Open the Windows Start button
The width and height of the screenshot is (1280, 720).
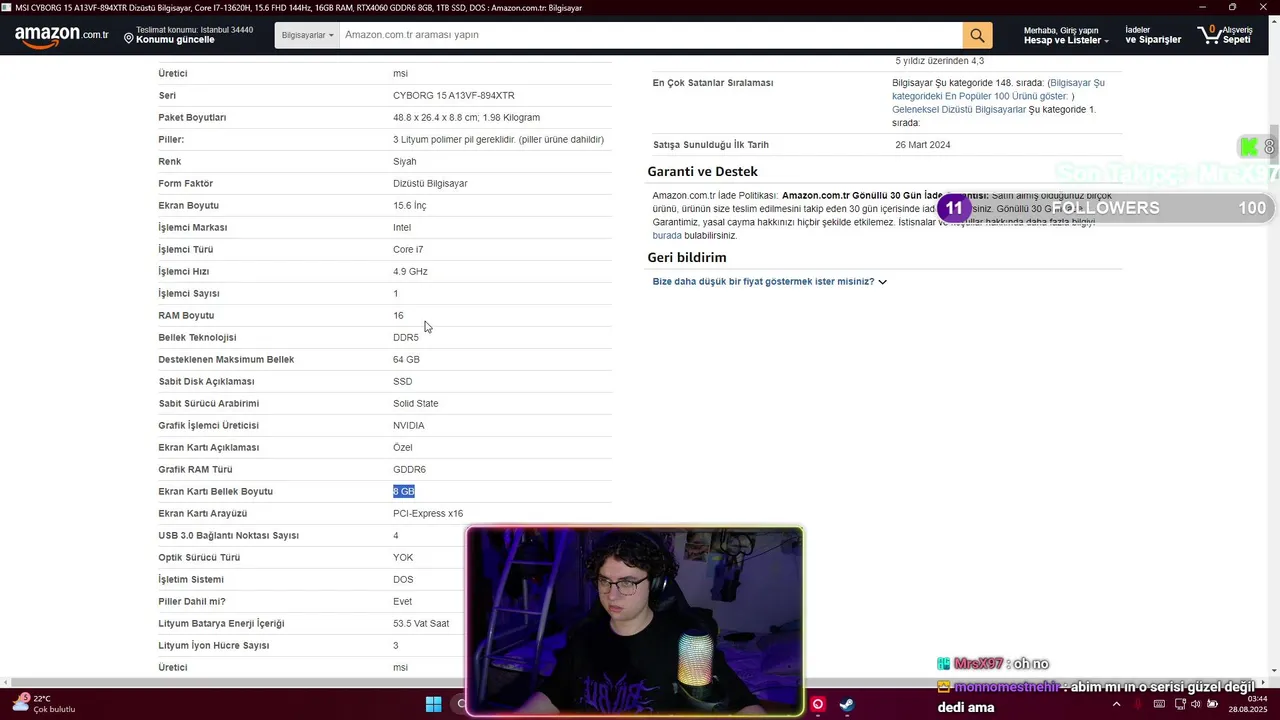(x=433, y=704)
